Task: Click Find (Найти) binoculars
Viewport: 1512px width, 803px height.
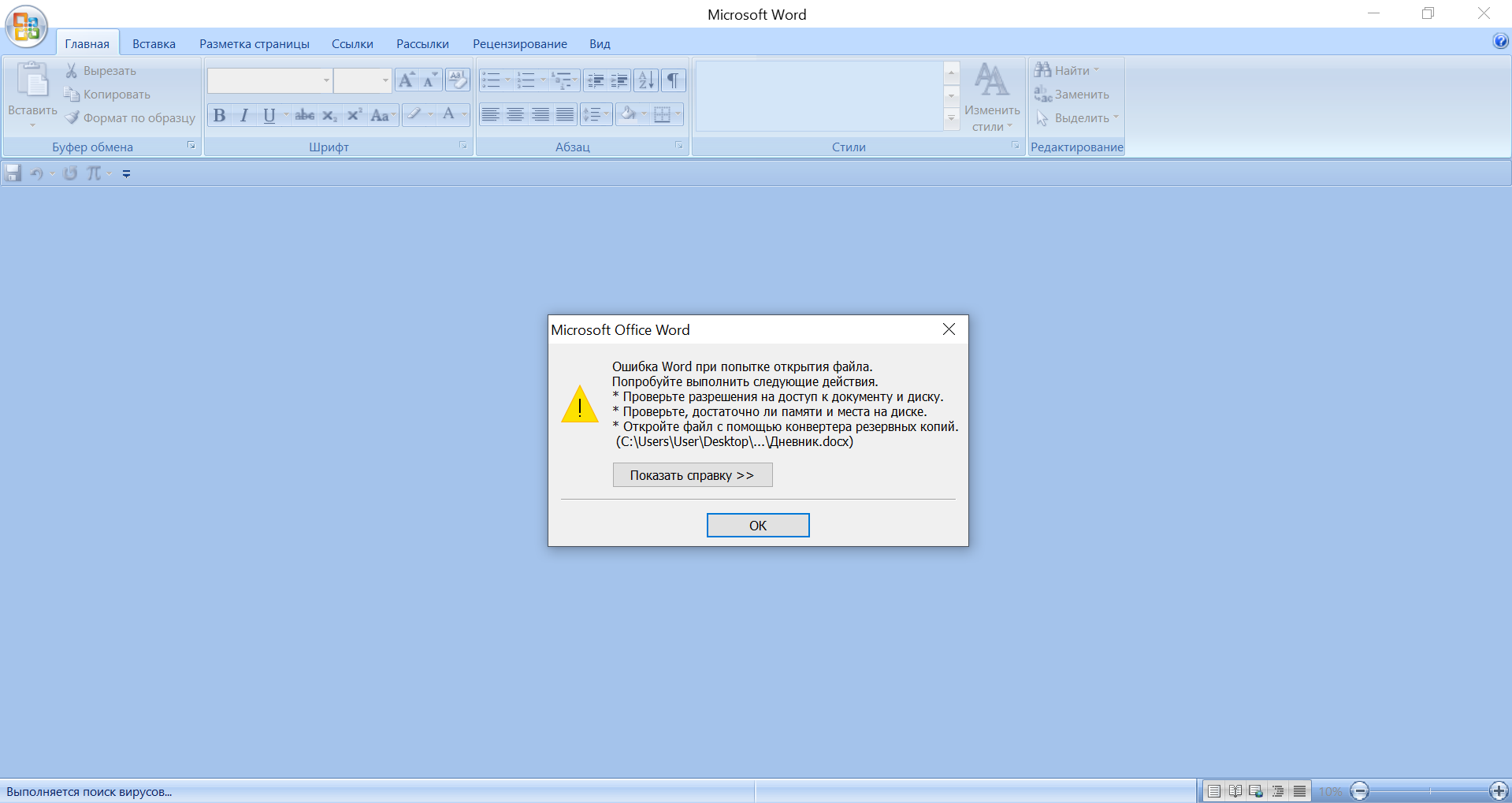Action: [x=1066, y=71]
